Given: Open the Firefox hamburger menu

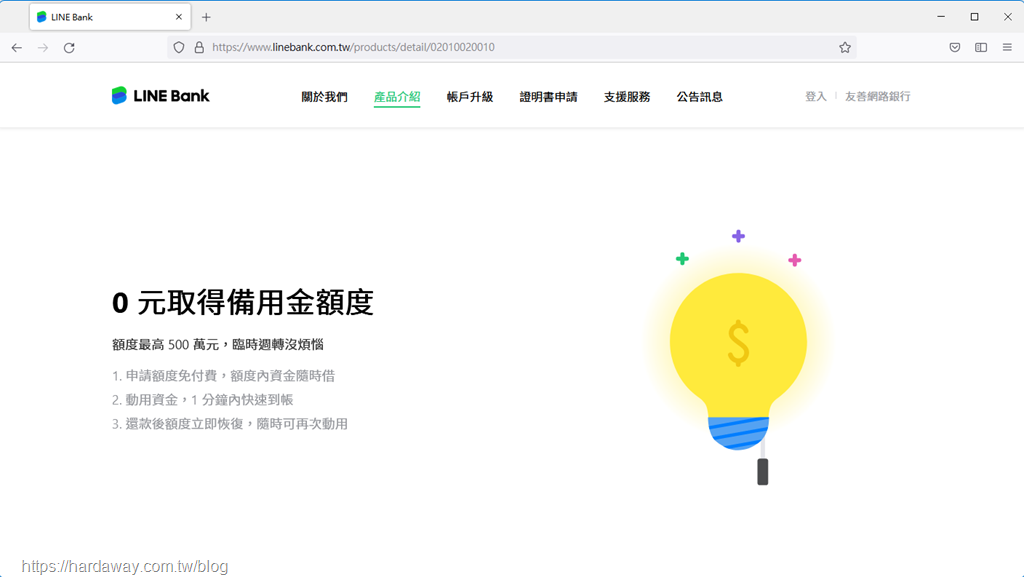Looking at the screenshot, I should [x=1007, y=47].
